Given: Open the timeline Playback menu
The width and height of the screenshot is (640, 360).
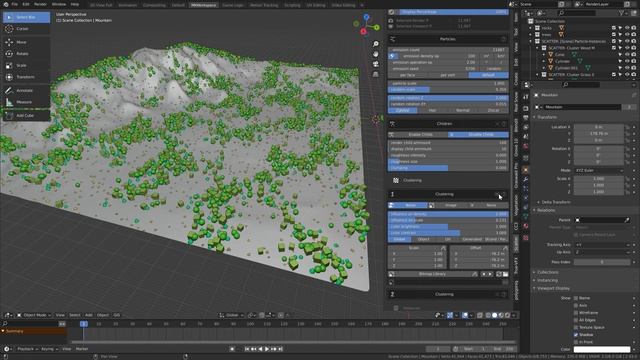Looking at the screenshot, I should pyautogui.click(x=27, y=349).
